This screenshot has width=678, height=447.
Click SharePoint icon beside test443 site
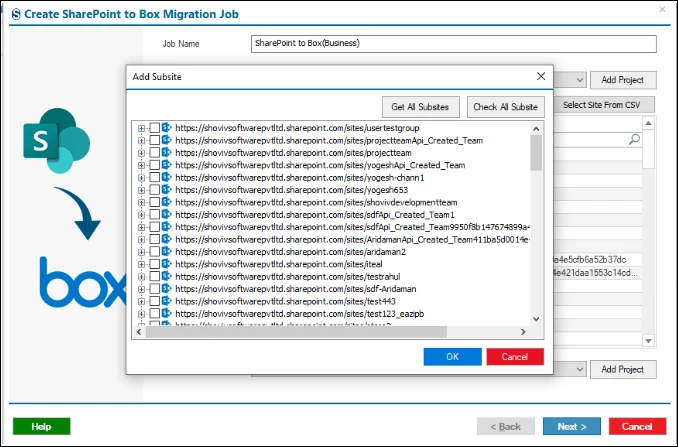click(166, 301)
